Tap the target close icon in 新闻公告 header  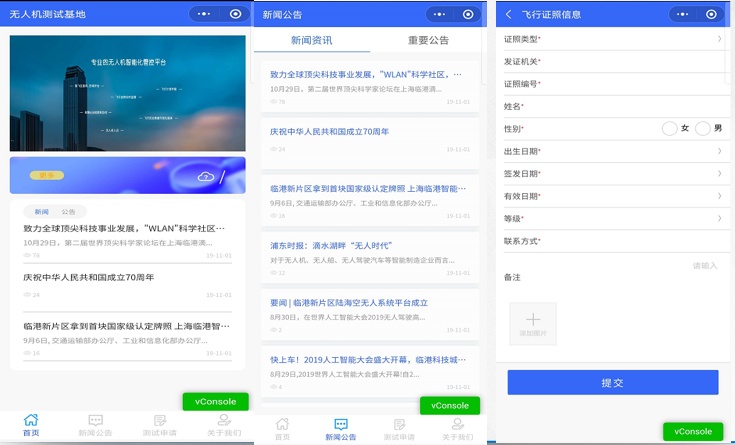pos(468,15)
